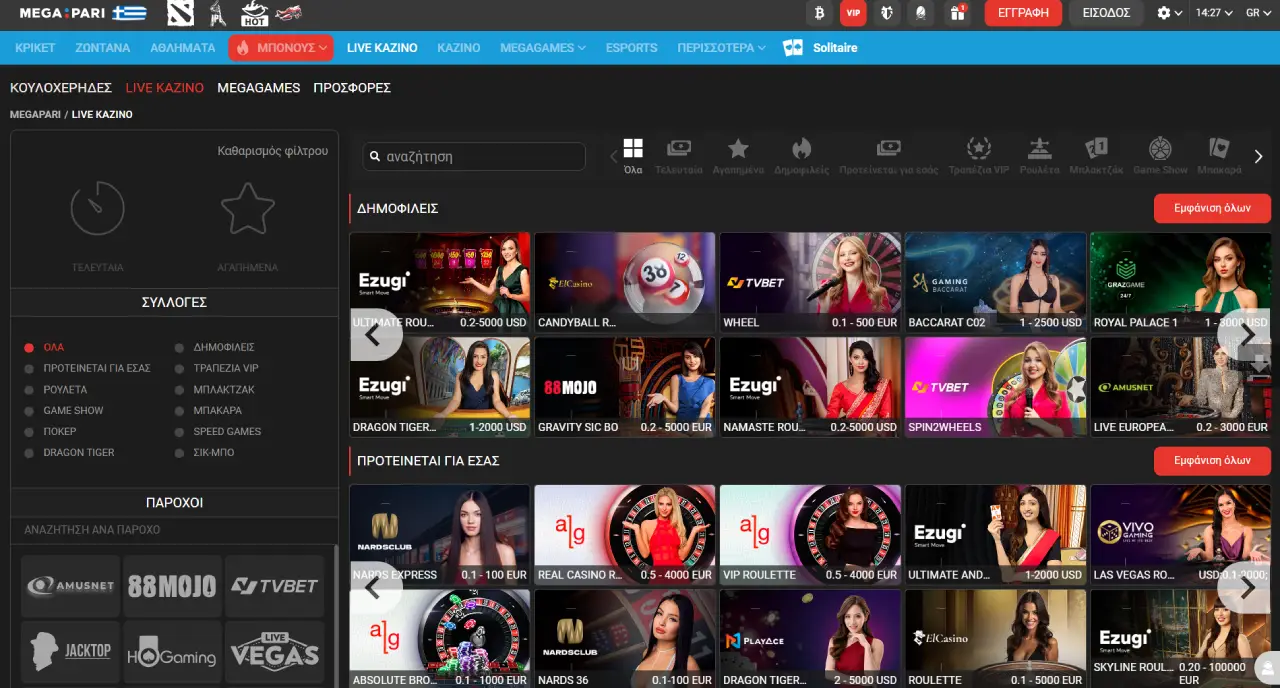Click the ΕΓΓΡΑΦΗ registration button
This screenshot has width=1280, height=688.
tap(1022, 13)
